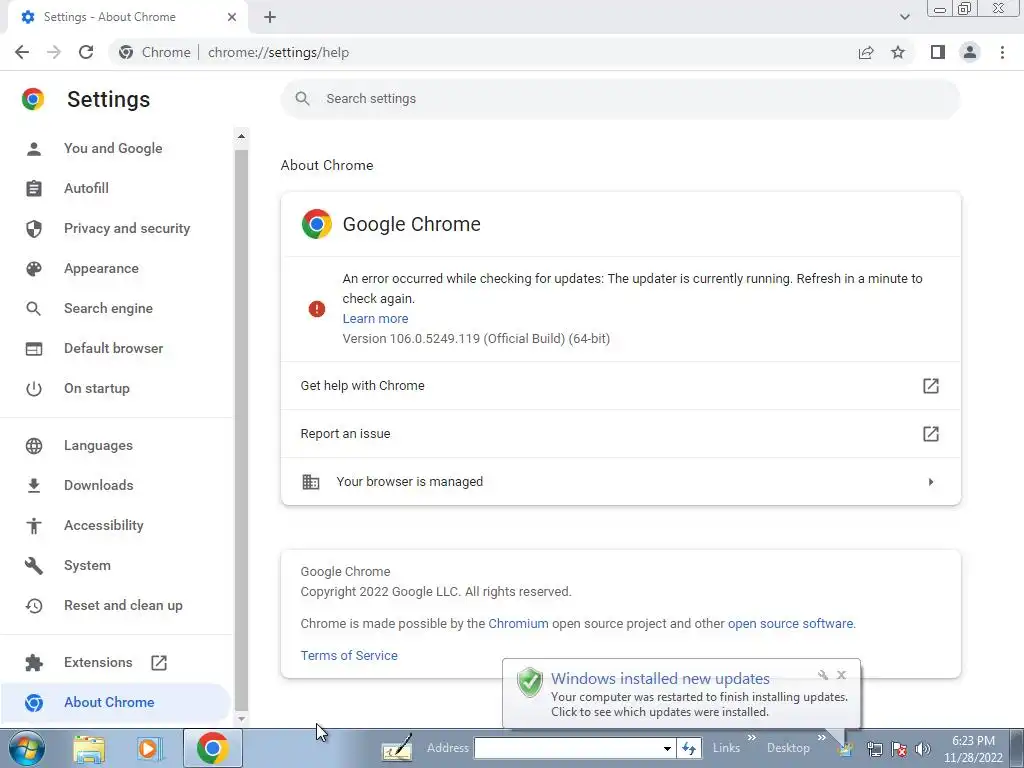
Task: Open the side panel icon
Action: [938, 52]
